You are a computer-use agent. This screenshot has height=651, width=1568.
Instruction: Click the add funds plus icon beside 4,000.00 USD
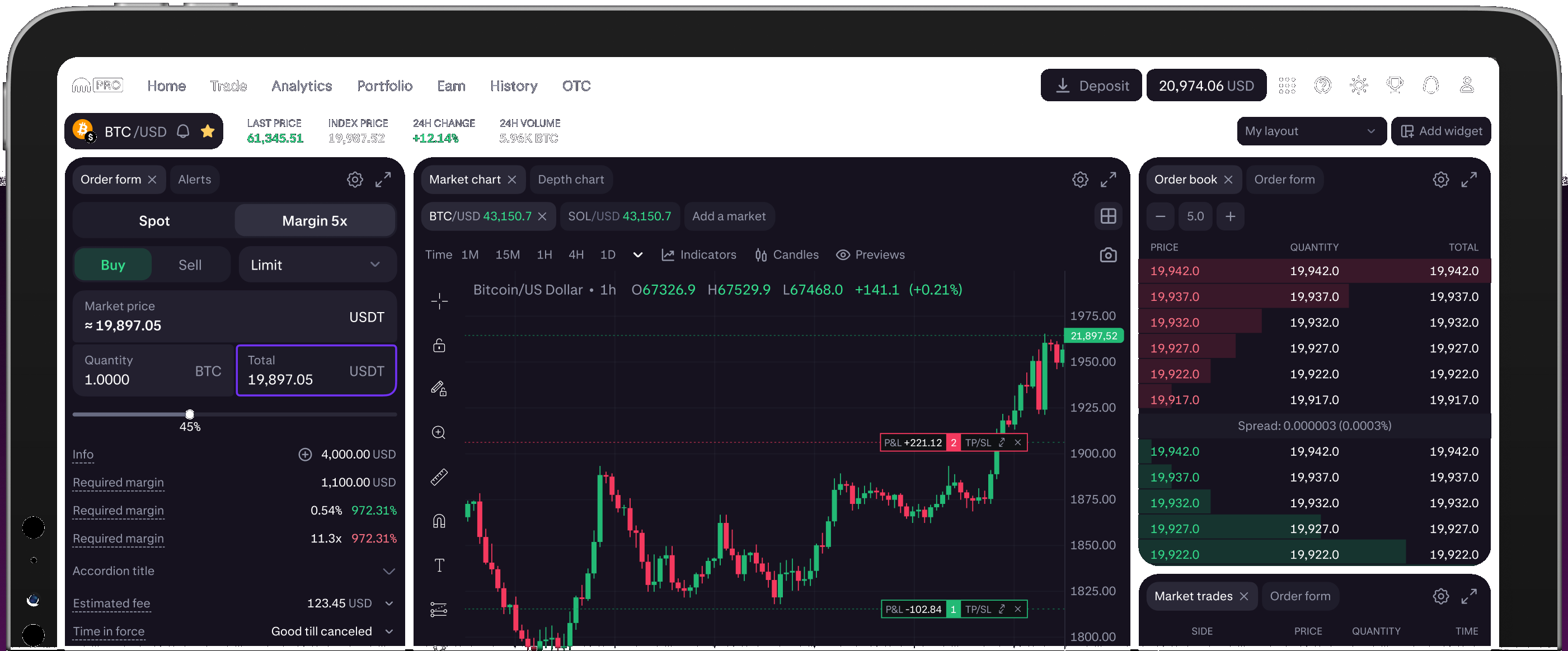click(305, 455)
